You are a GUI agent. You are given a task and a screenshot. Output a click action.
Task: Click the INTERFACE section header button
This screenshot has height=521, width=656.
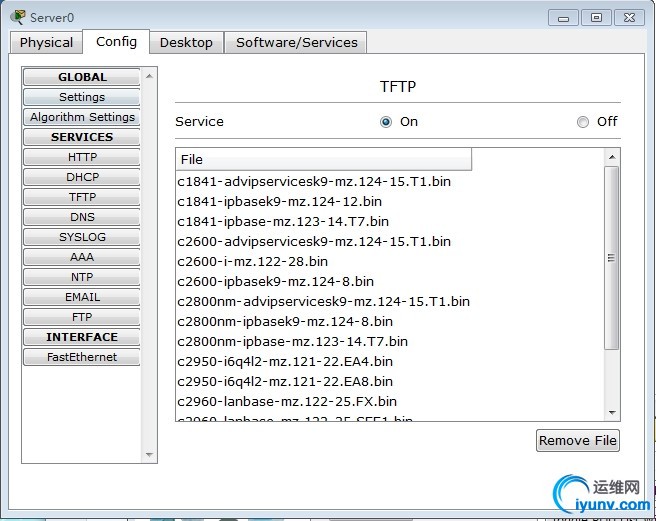pos(82,337)
